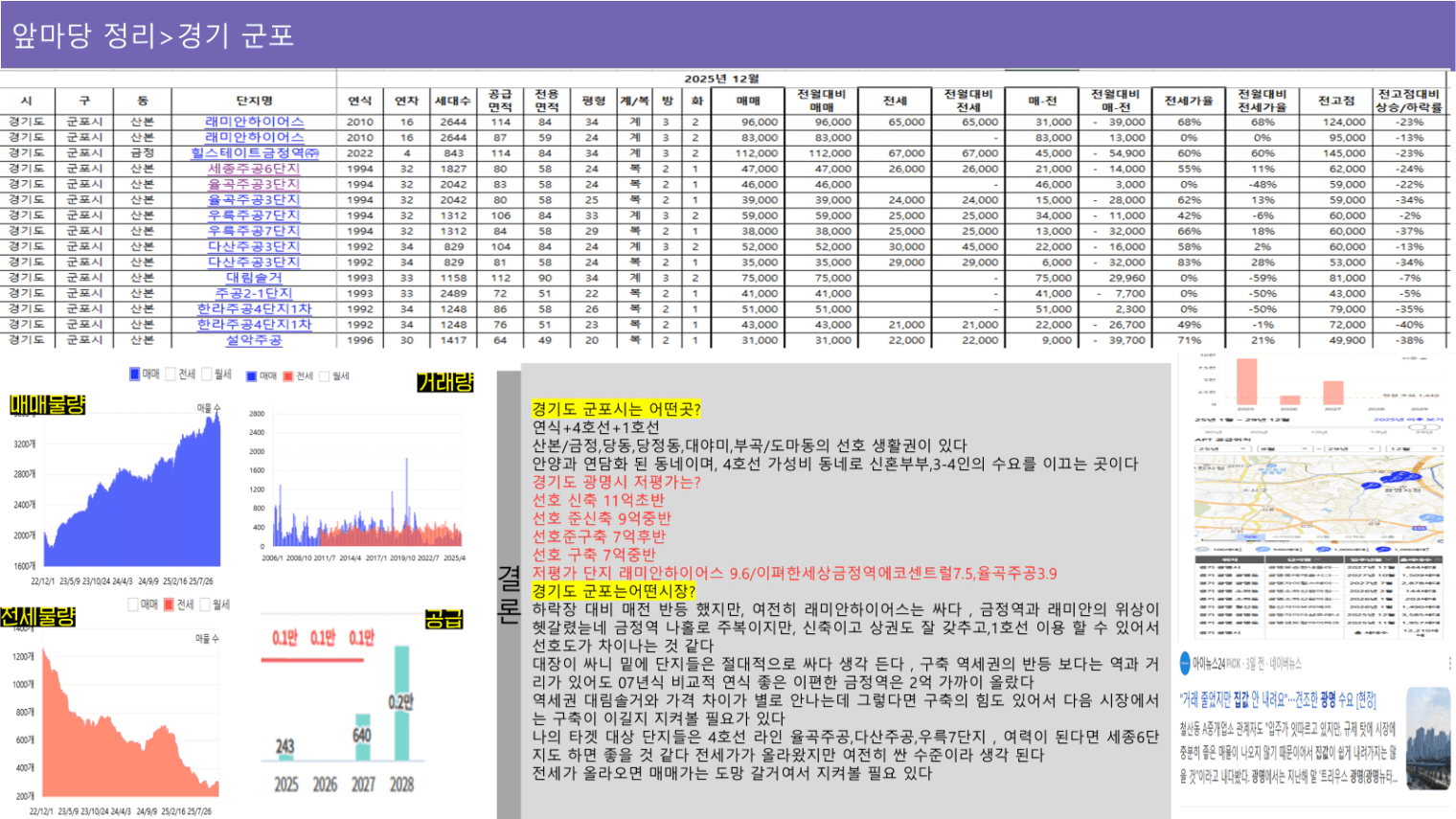Open the 25년 start year dropdown
The image size is (1456, 819).
click(x=1220, y=448)
